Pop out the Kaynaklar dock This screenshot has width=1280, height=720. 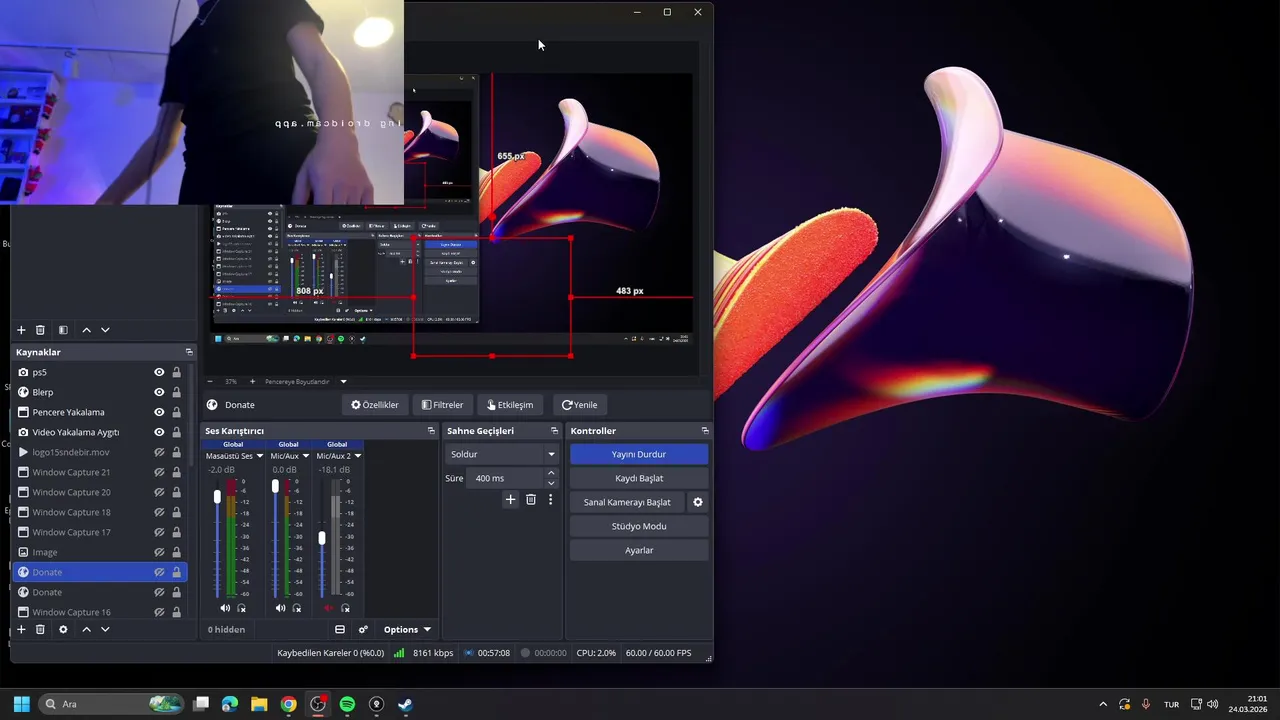click(189, 352)
